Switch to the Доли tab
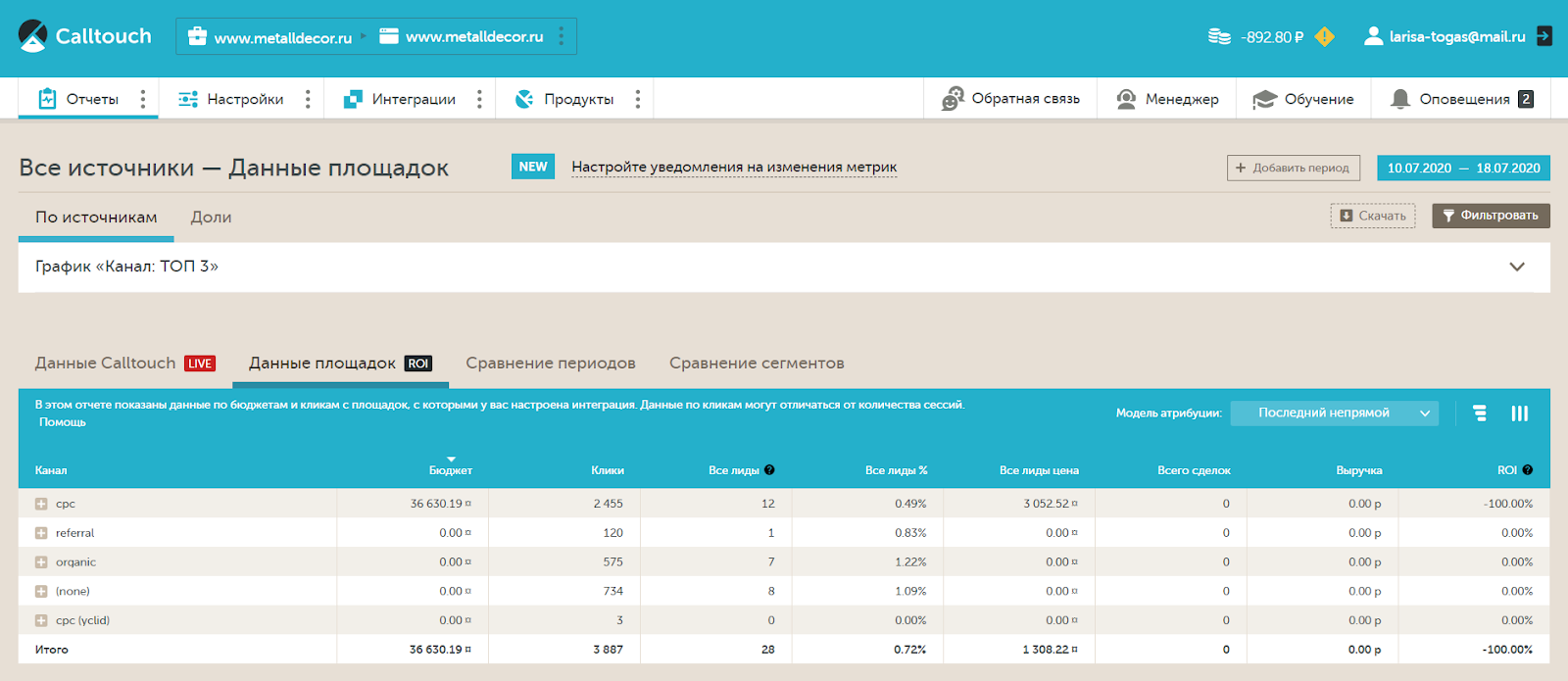The height and width of the screenshot is (681, 1568). click(211, 218)
